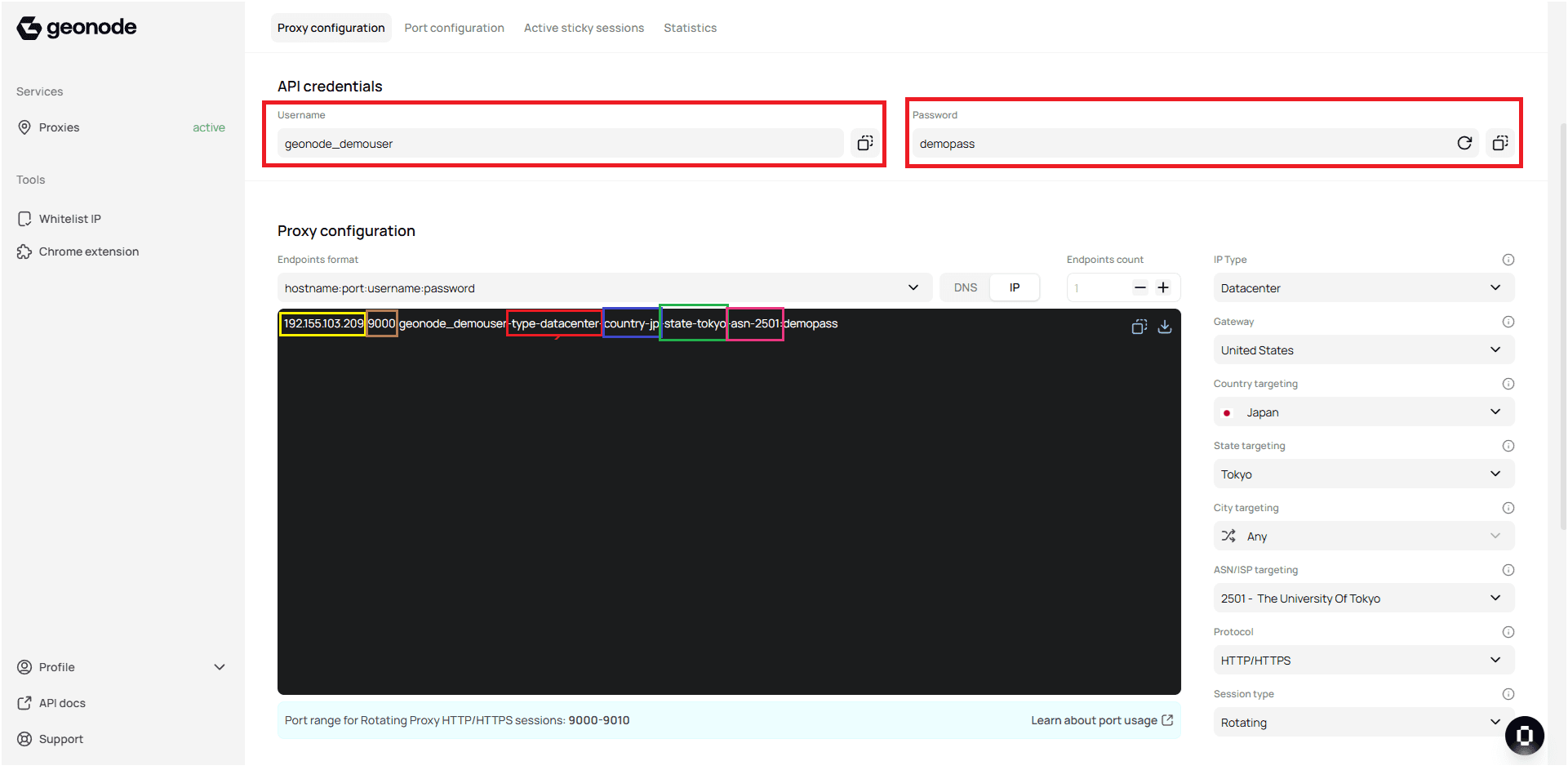Copy the proxy endpoint list

point(1139,327)
